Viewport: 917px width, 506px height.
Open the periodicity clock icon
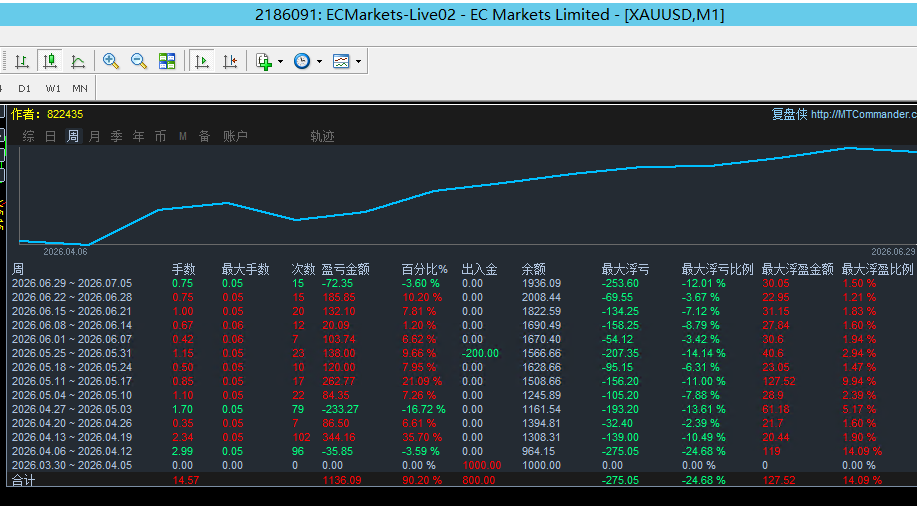pyautogui.click(x=302, y=61)
